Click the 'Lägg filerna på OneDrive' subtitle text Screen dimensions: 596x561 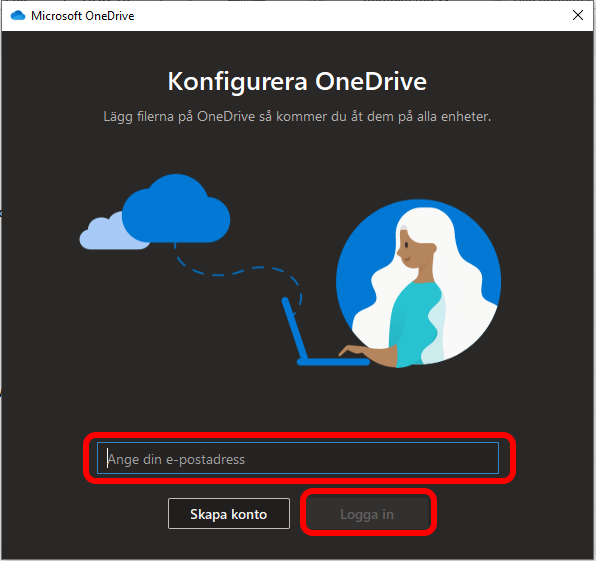(x=297, y=116)
